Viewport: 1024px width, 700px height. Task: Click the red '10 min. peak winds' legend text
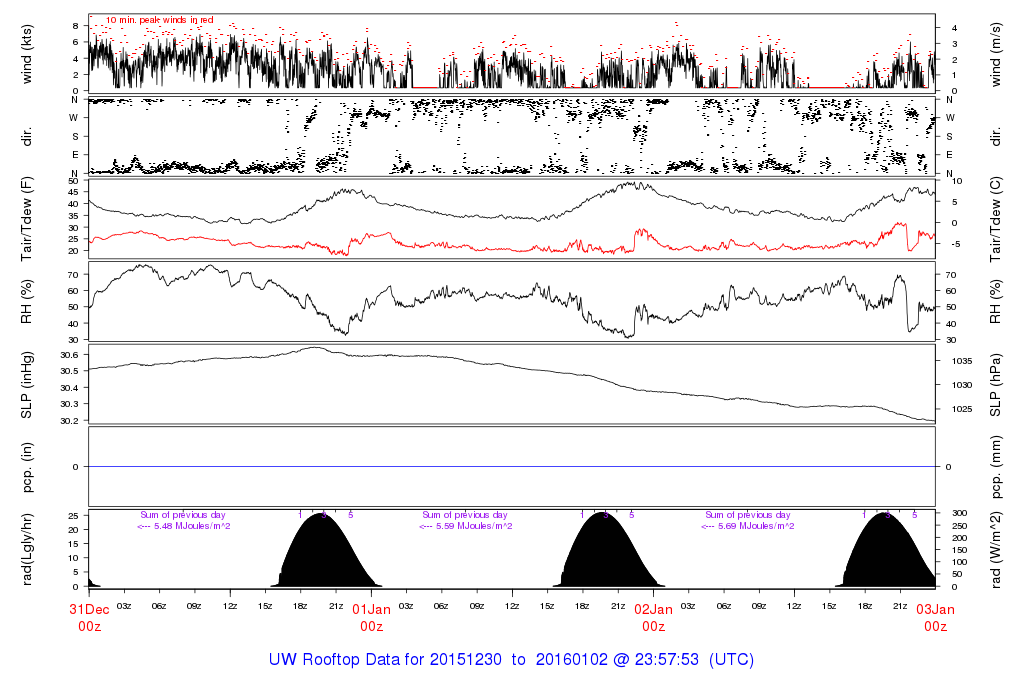(159, 20)
